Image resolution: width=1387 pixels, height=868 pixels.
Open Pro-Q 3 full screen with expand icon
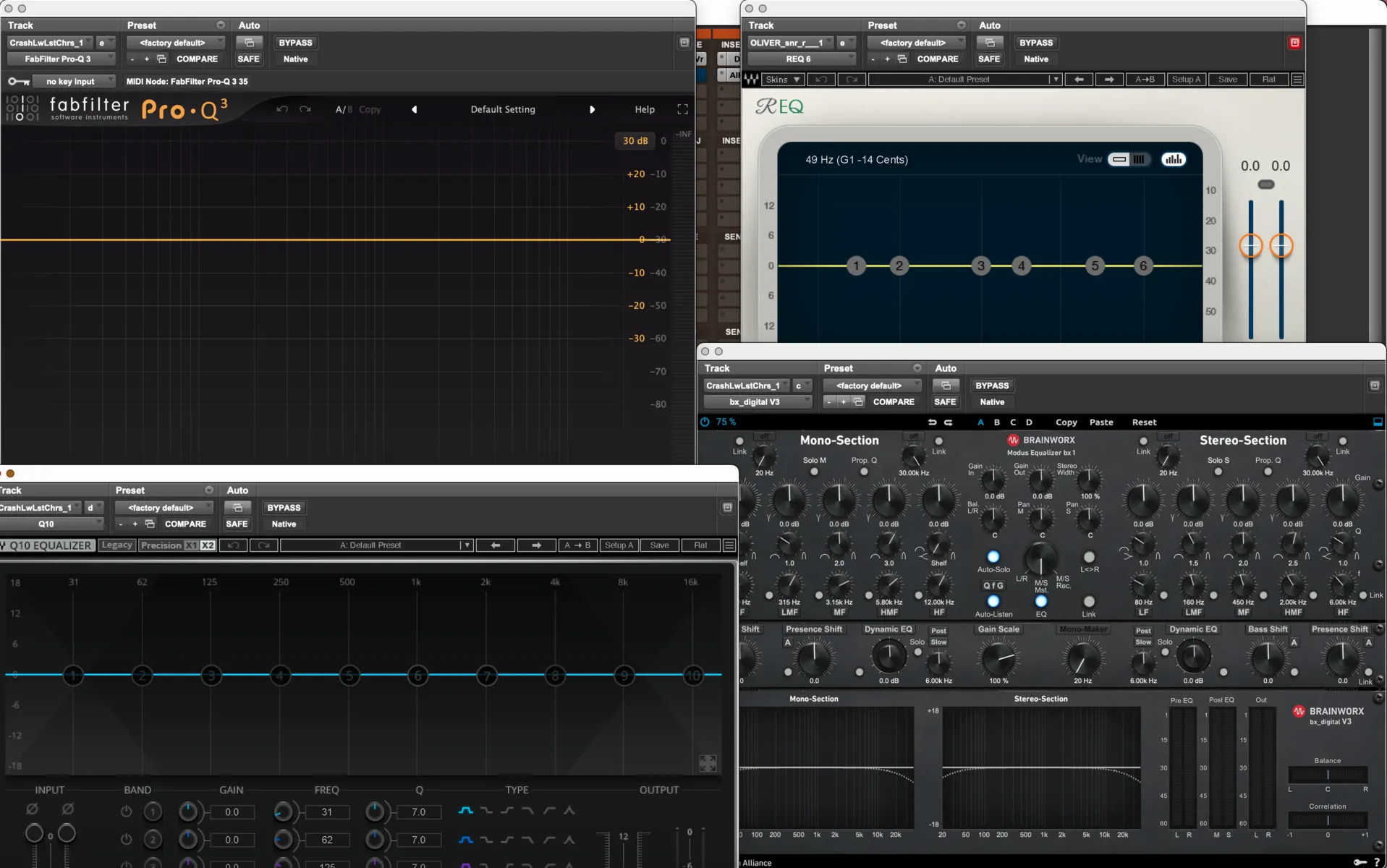point(682,109)
